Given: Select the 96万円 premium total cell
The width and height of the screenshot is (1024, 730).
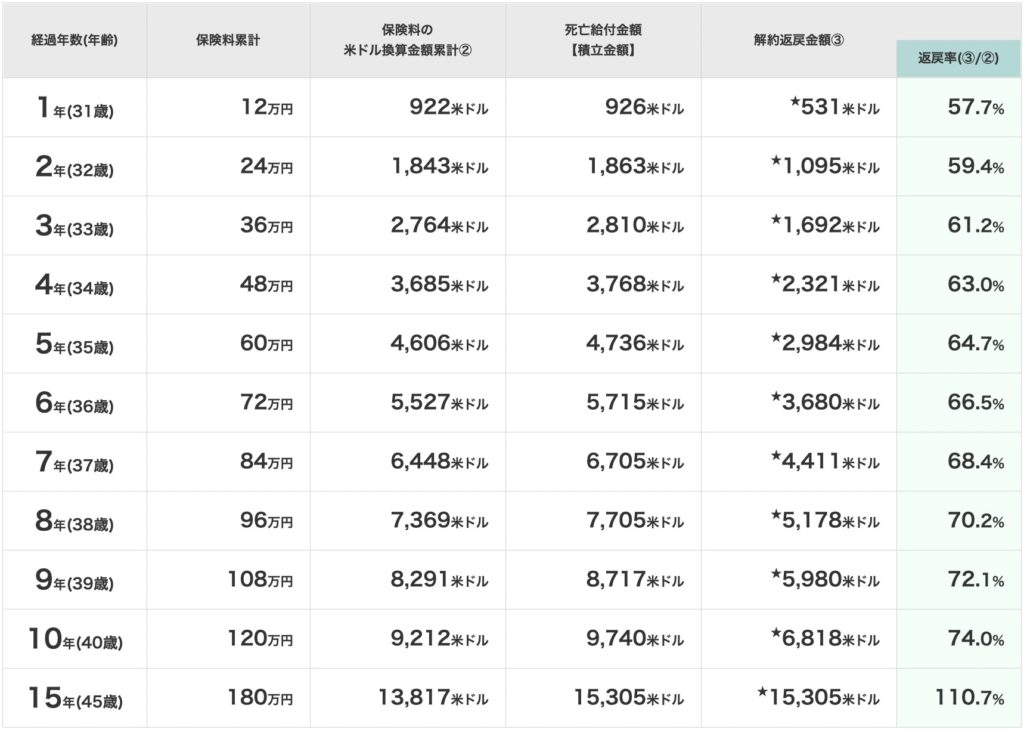Looking at the screenshot, I should (266, 521).
